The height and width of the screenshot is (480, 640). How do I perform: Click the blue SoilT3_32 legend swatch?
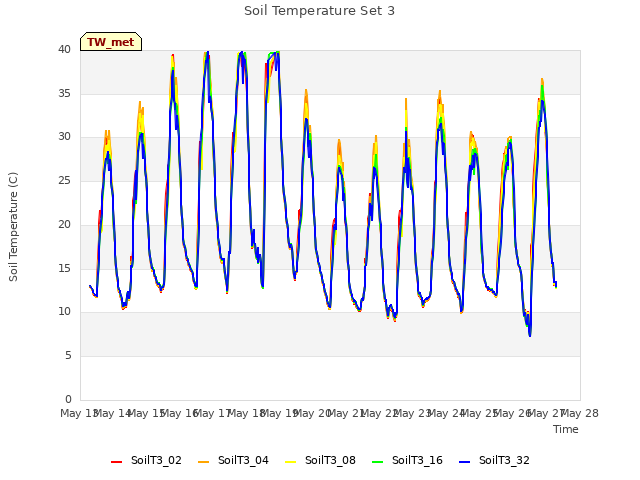[x=464, y=462]
